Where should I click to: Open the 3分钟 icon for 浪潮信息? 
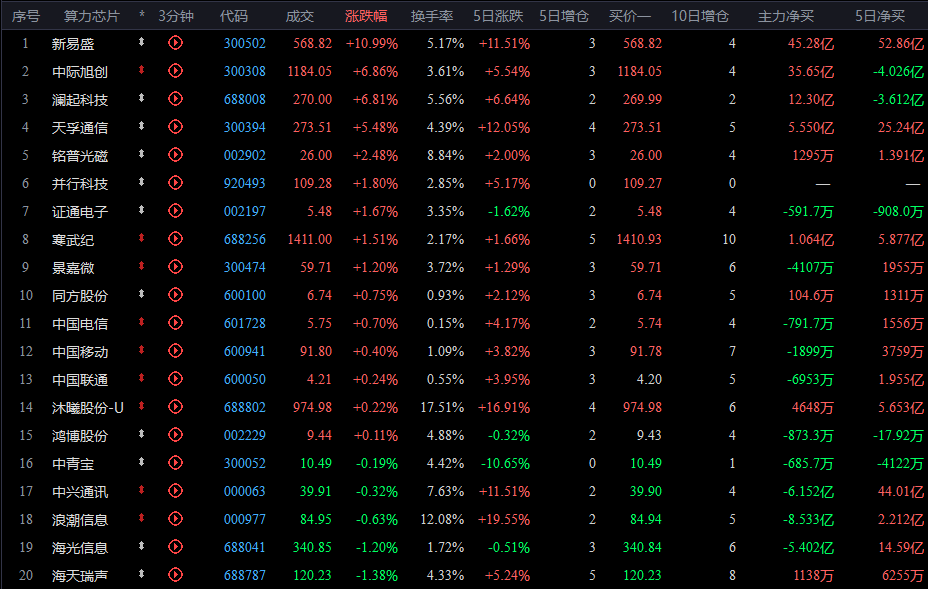click(x=175, y=519)
